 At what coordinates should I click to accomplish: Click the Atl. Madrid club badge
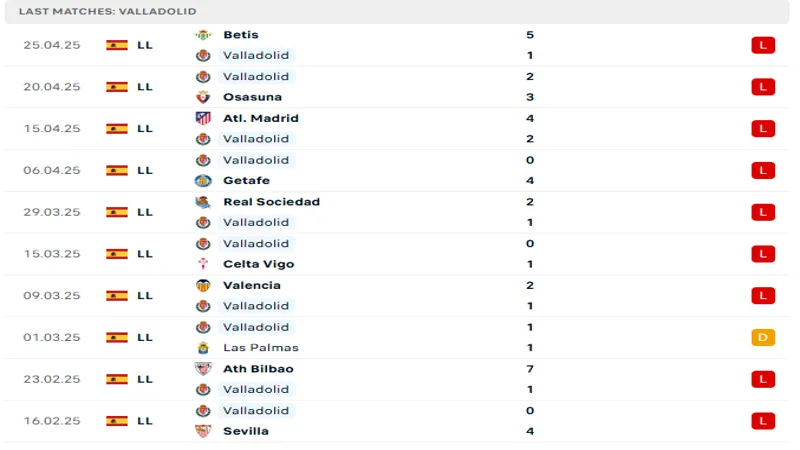click(x=203, y=118)
